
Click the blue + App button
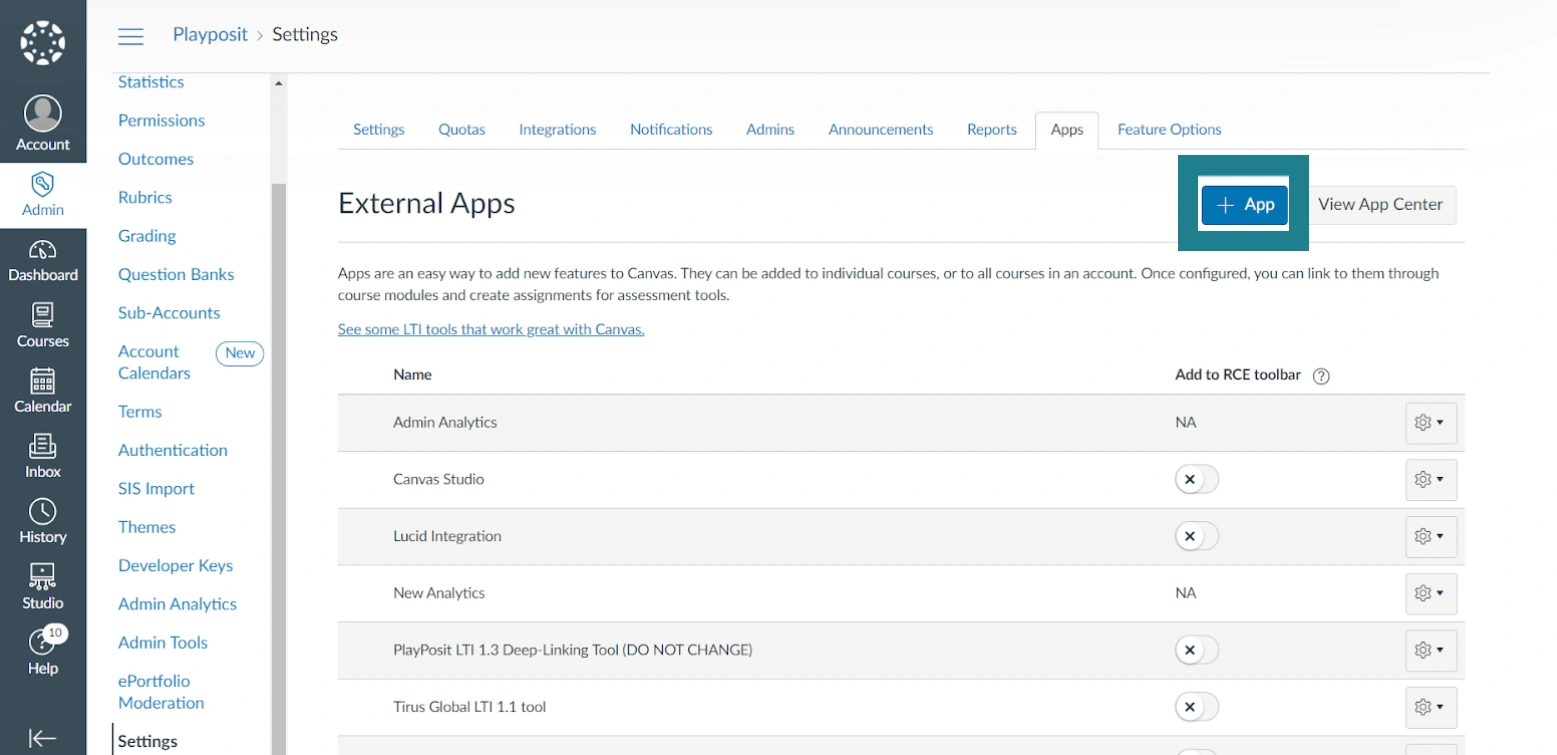(x=1244, y=205)
